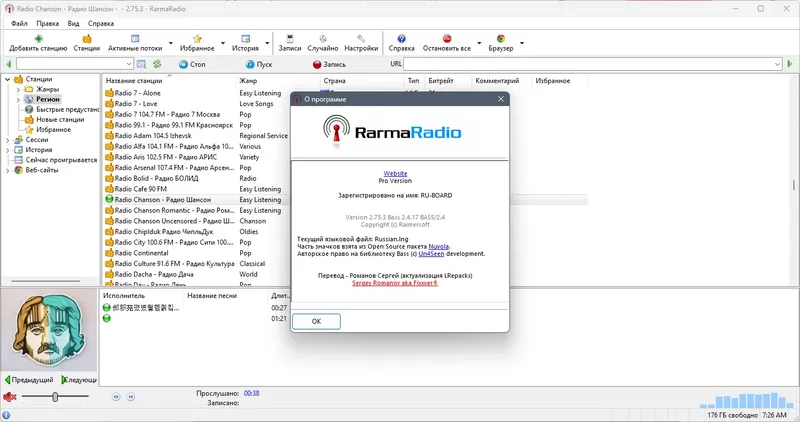Click Остановить все stop-all icon
Image resolution: width=800 pixels, height=422 pixels.
coord(447,39)
